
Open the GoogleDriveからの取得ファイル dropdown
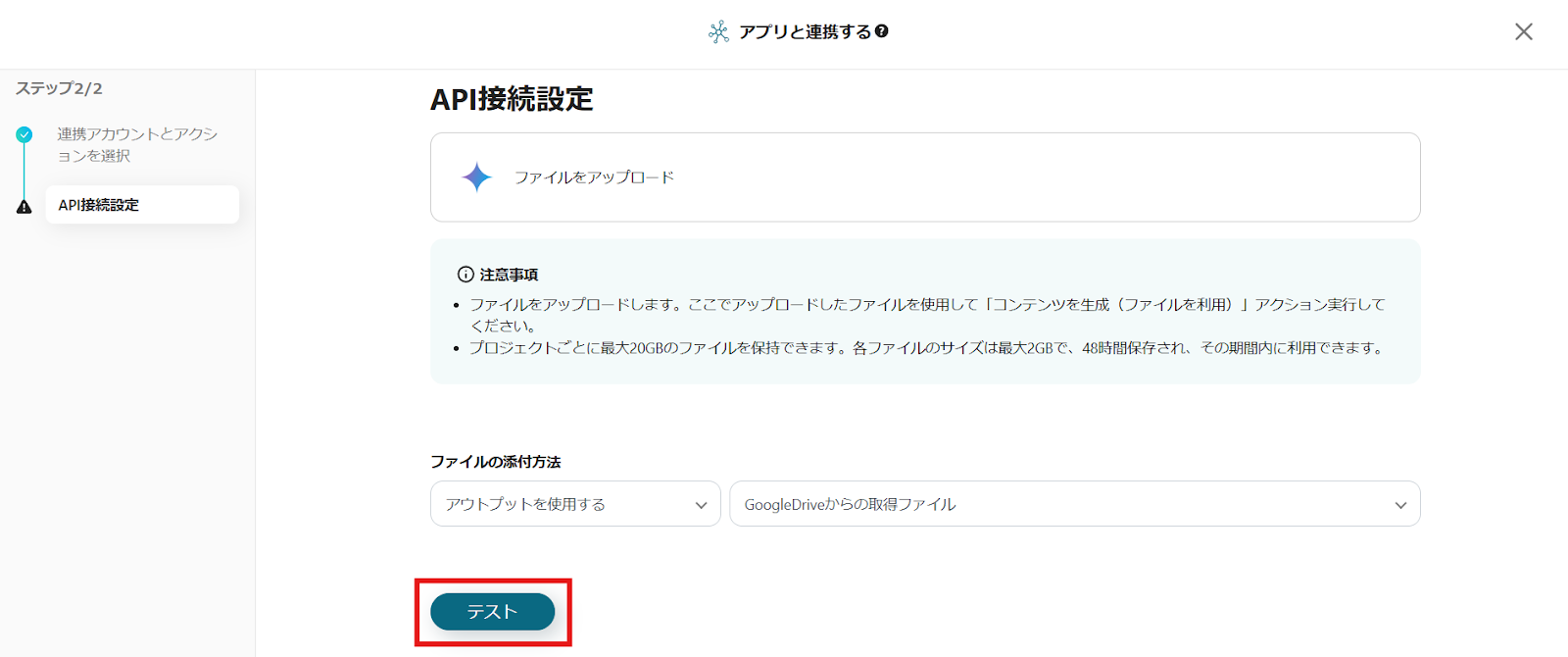point(1075,504)
